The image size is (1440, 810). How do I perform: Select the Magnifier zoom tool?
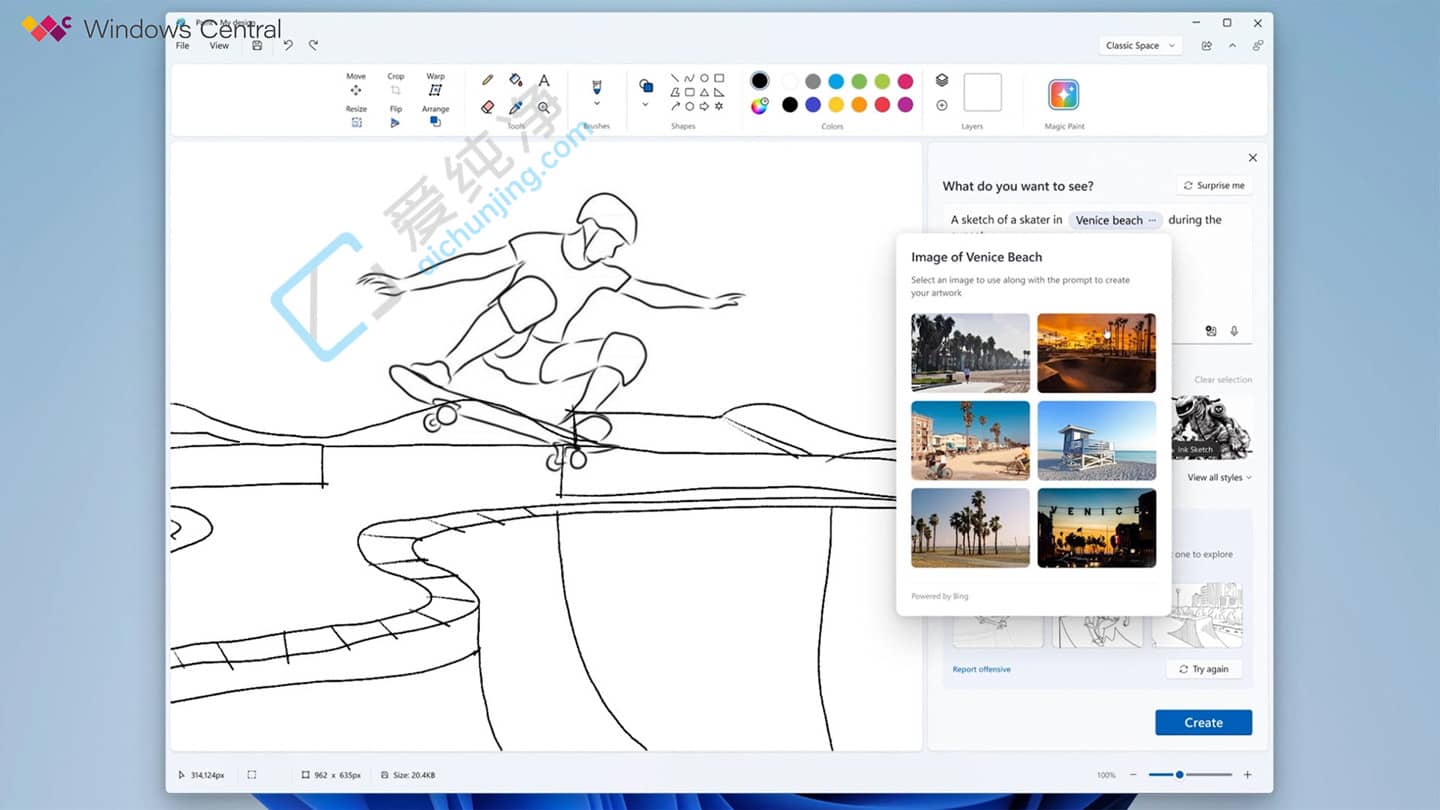(x=544, y=107)
